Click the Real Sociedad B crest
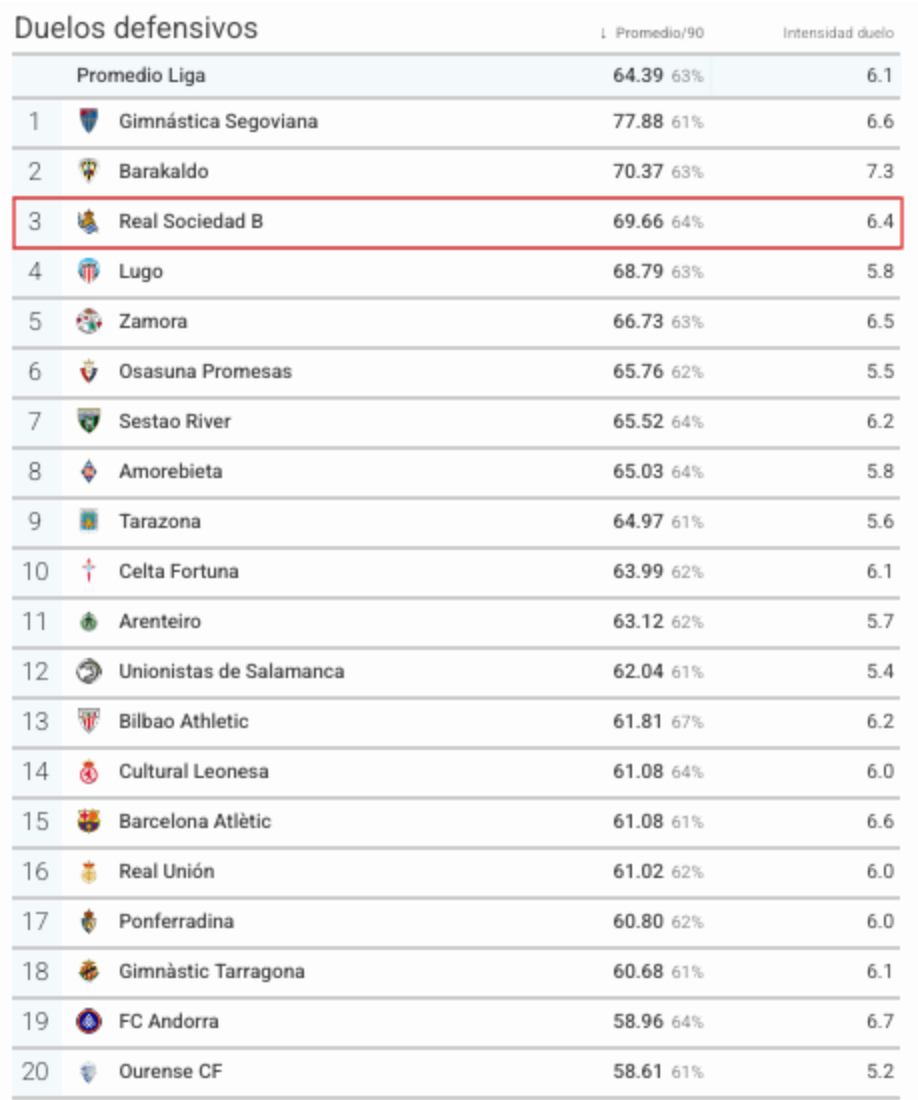This screenshot has height=1100, width=918. click(88, 222)
